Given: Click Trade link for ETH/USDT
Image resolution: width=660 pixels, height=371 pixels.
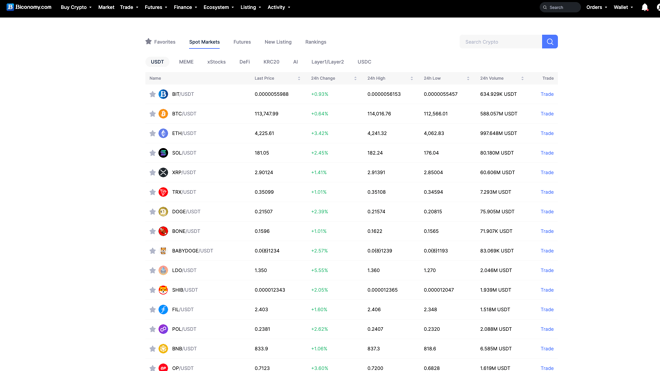Looking at the screenshot, I should 547,133.
